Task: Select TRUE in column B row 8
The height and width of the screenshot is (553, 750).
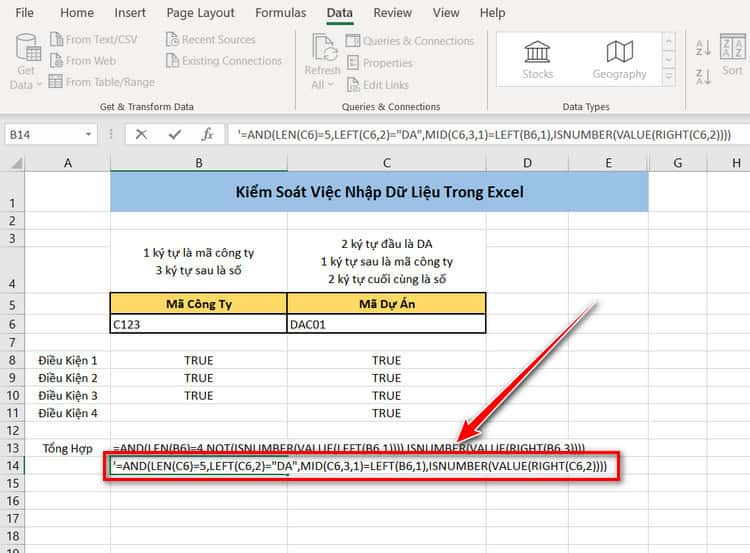Action: [x=199, y=360]
